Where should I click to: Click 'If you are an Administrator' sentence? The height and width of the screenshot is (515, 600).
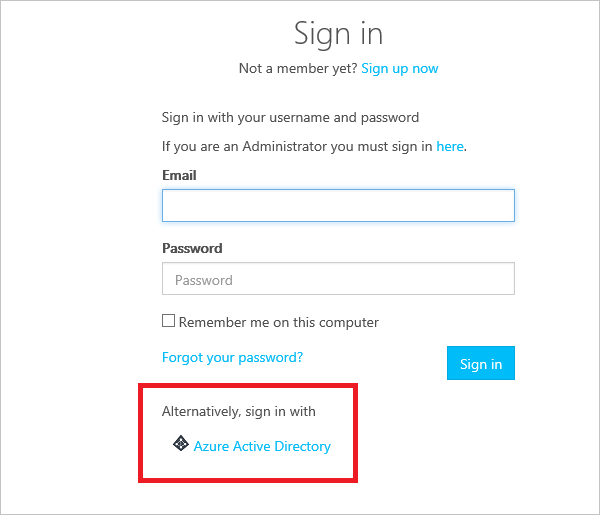click(x=297, y=146)
